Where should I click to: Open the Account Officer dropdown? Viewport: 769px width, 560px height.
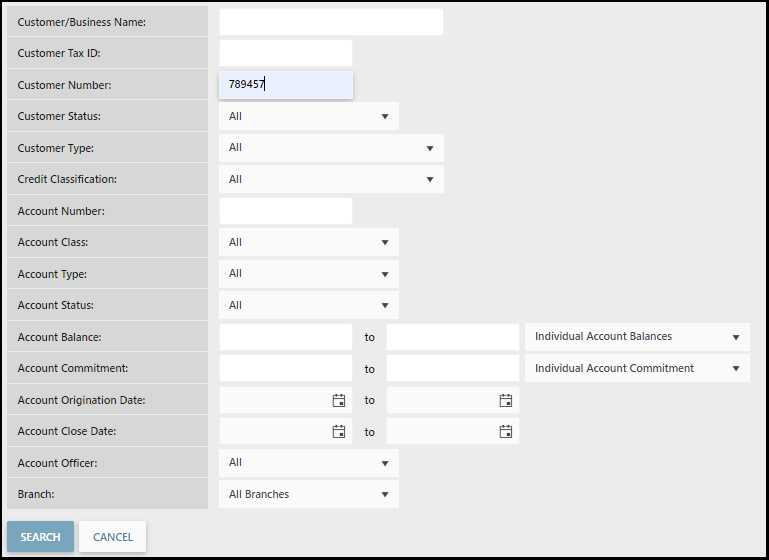tap(308, 463)
